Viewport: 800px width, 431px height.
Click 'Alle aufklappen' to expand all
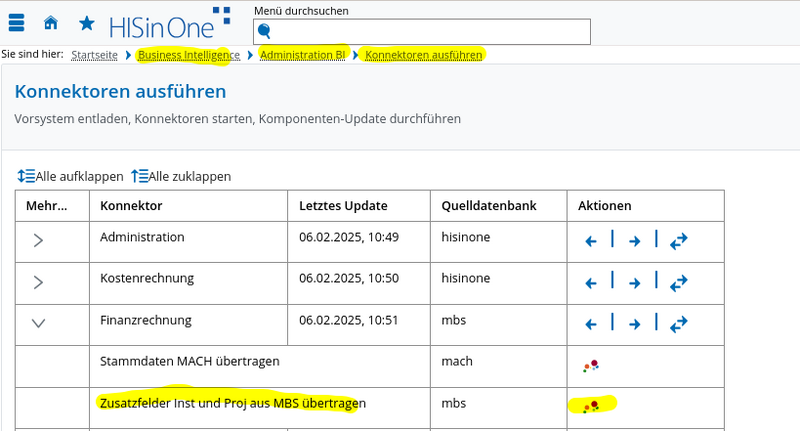(70, 176)
